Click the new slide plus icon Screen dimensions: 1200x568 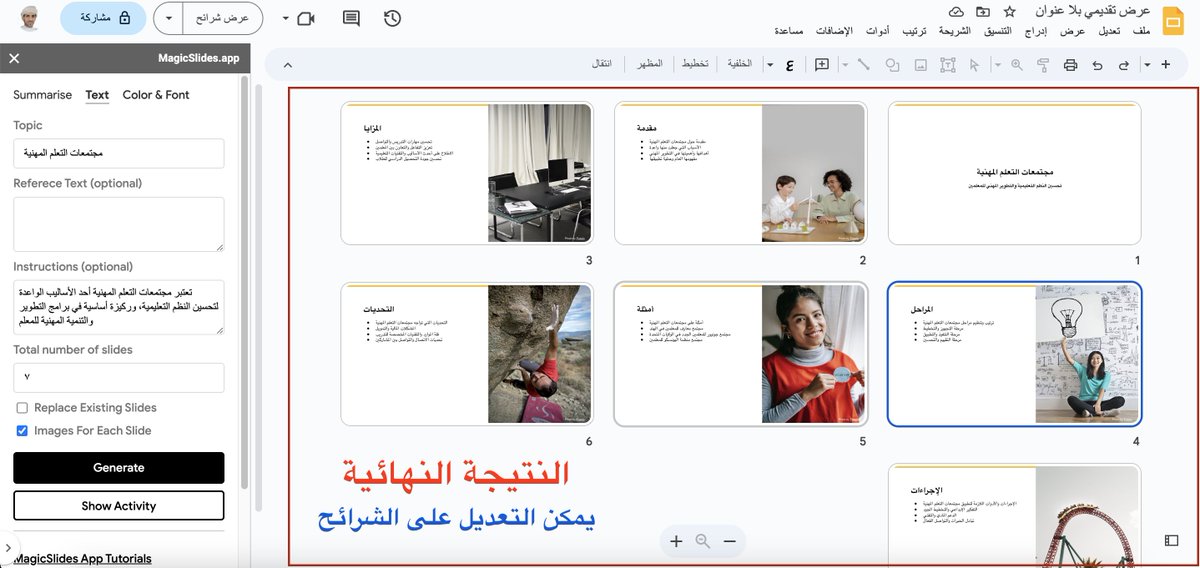point(1165,65)
